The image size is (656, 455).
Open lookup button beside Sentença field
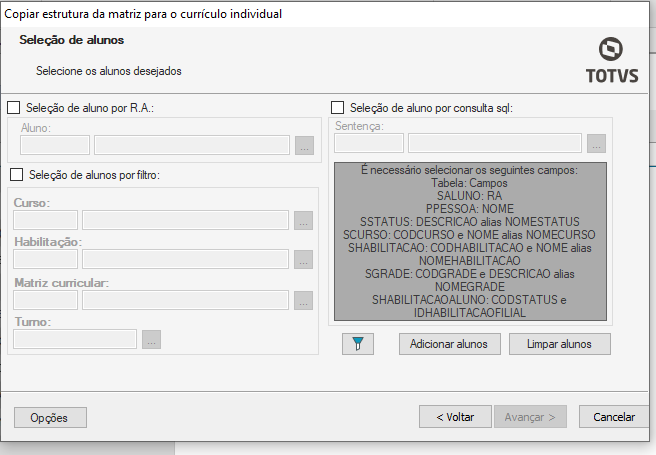click(596, 143)
